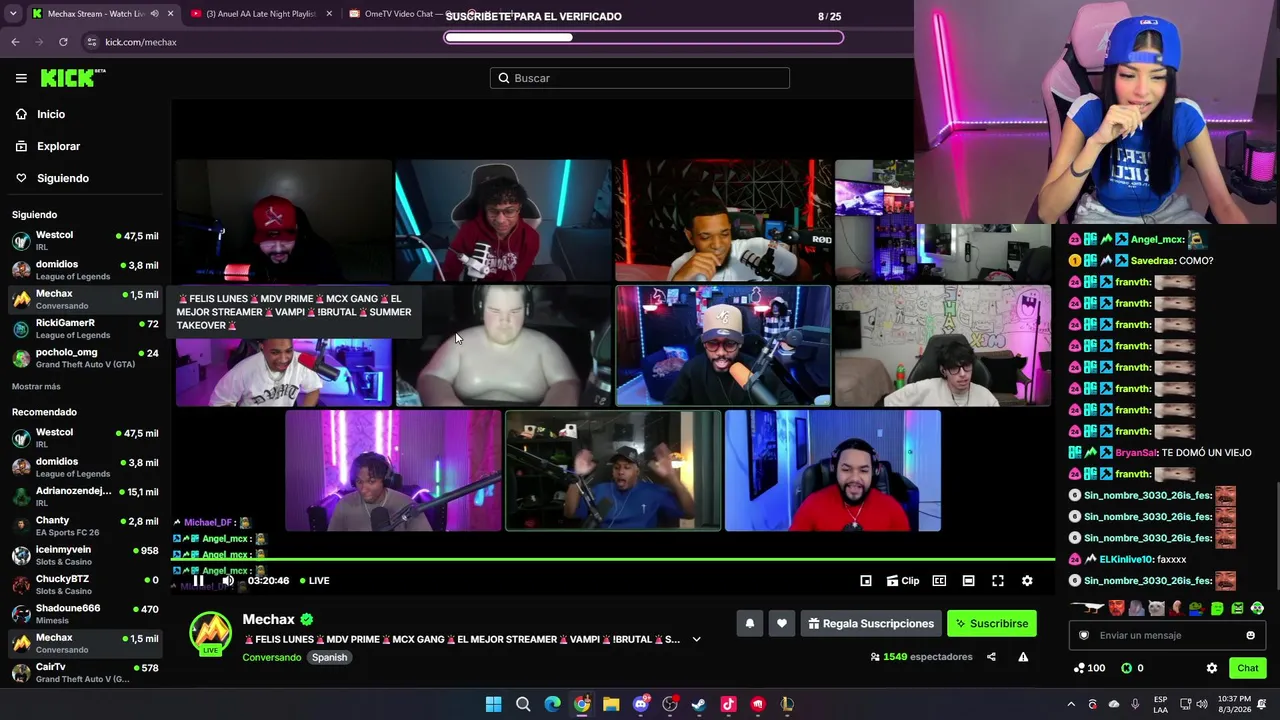The image size is (1280, 720).
Task: Report the stream with warning icon
Action: (x=1023, y=657)
